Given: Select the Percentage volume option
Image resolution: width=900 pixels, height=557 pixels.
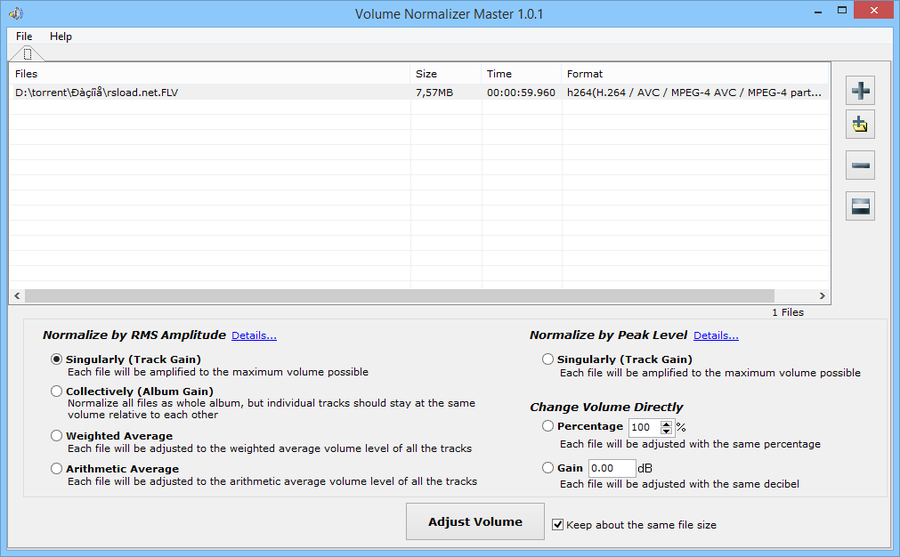Looking at the screenshot, I should 548,426.
